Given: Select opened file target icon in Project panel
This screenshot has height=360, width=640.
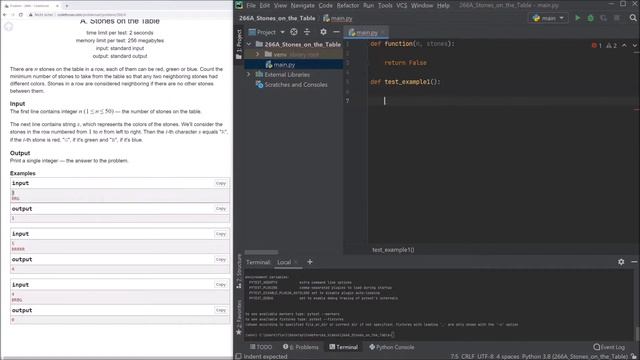Looking at the screenshot, I should point(294,32).
